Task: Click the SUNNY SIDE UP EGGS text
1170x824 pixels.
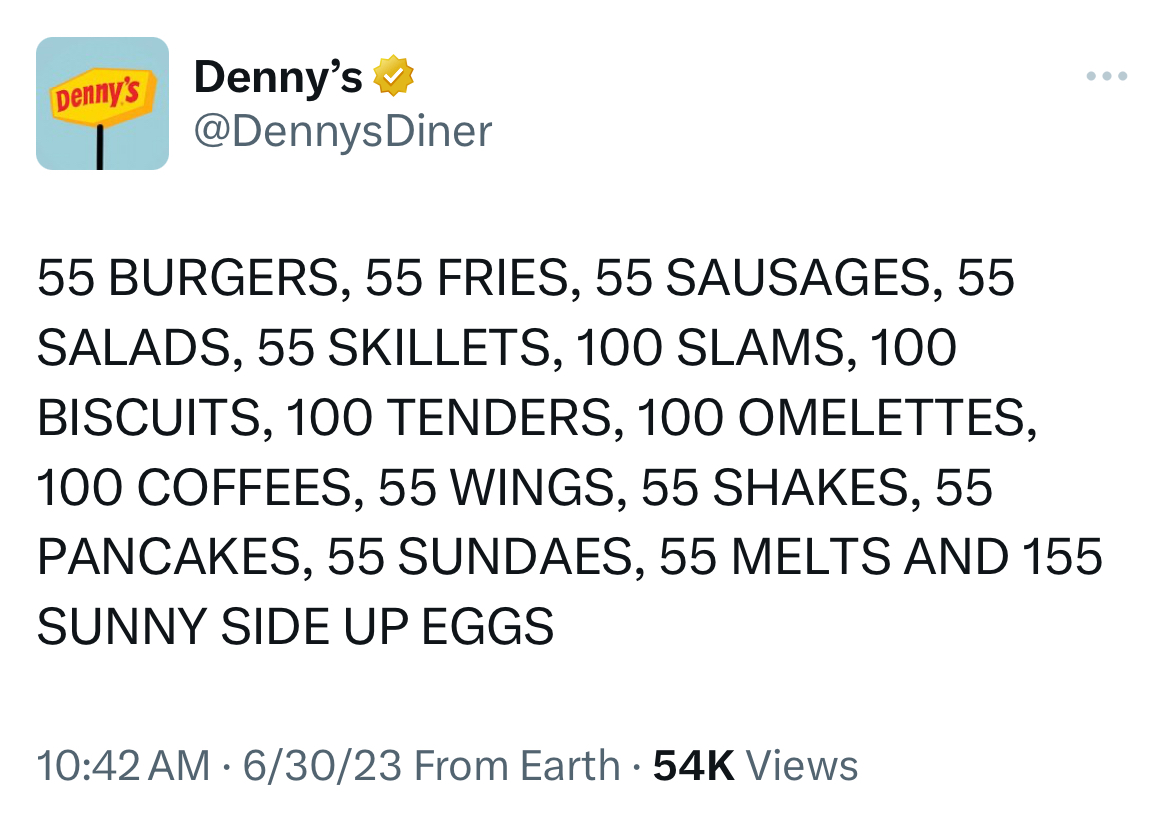Action: coord(295,628)
